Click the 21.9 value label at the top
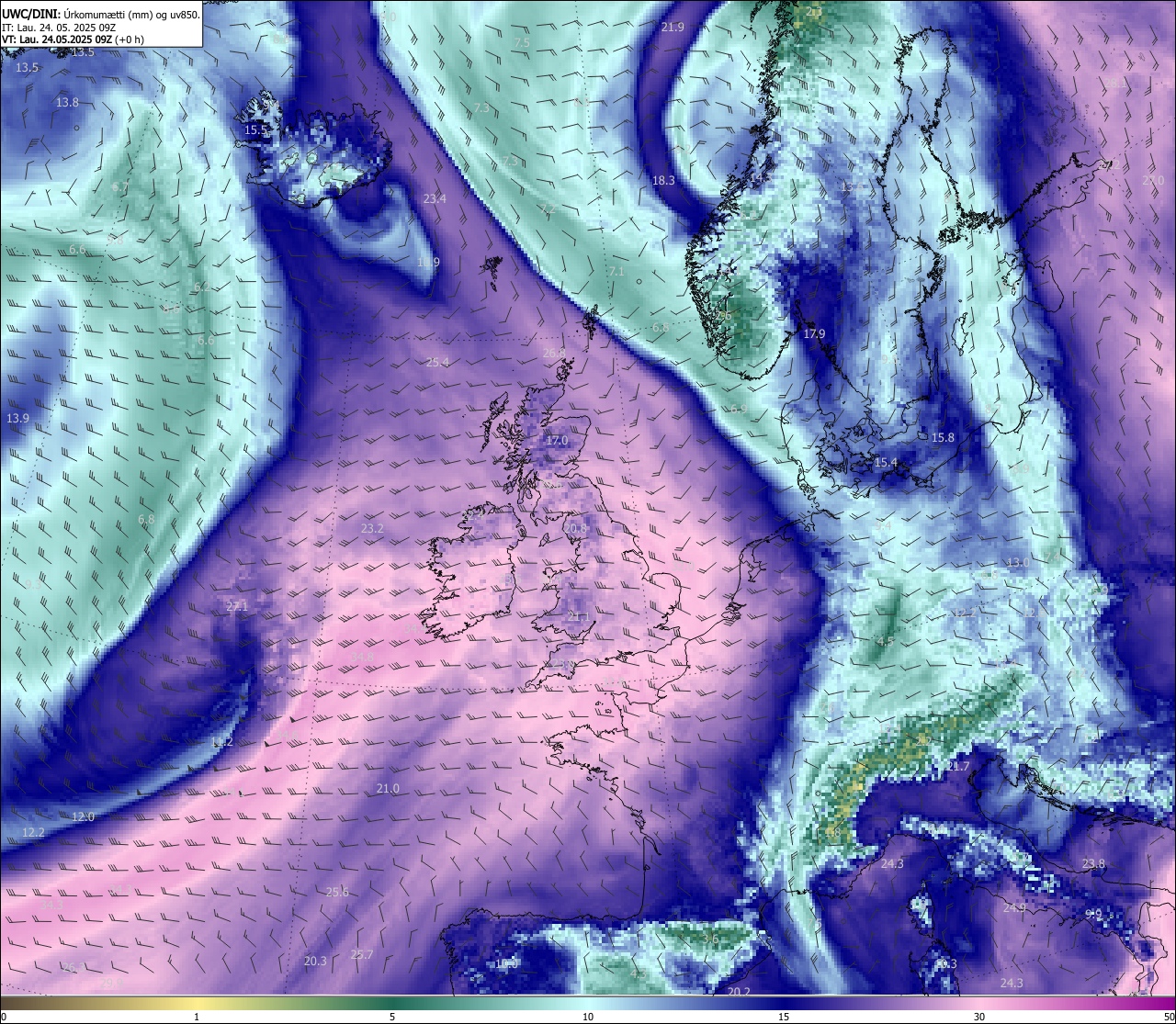1176x1024 pixels. (673, 28)
